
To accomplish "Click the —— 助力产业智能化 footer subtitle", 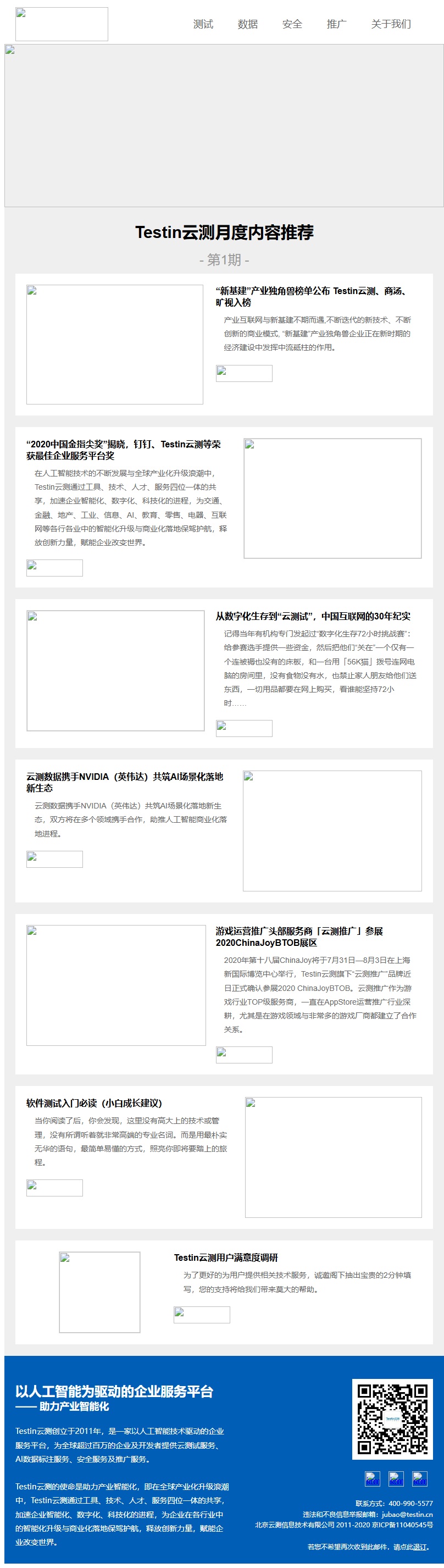I will tap(62, 1407).
